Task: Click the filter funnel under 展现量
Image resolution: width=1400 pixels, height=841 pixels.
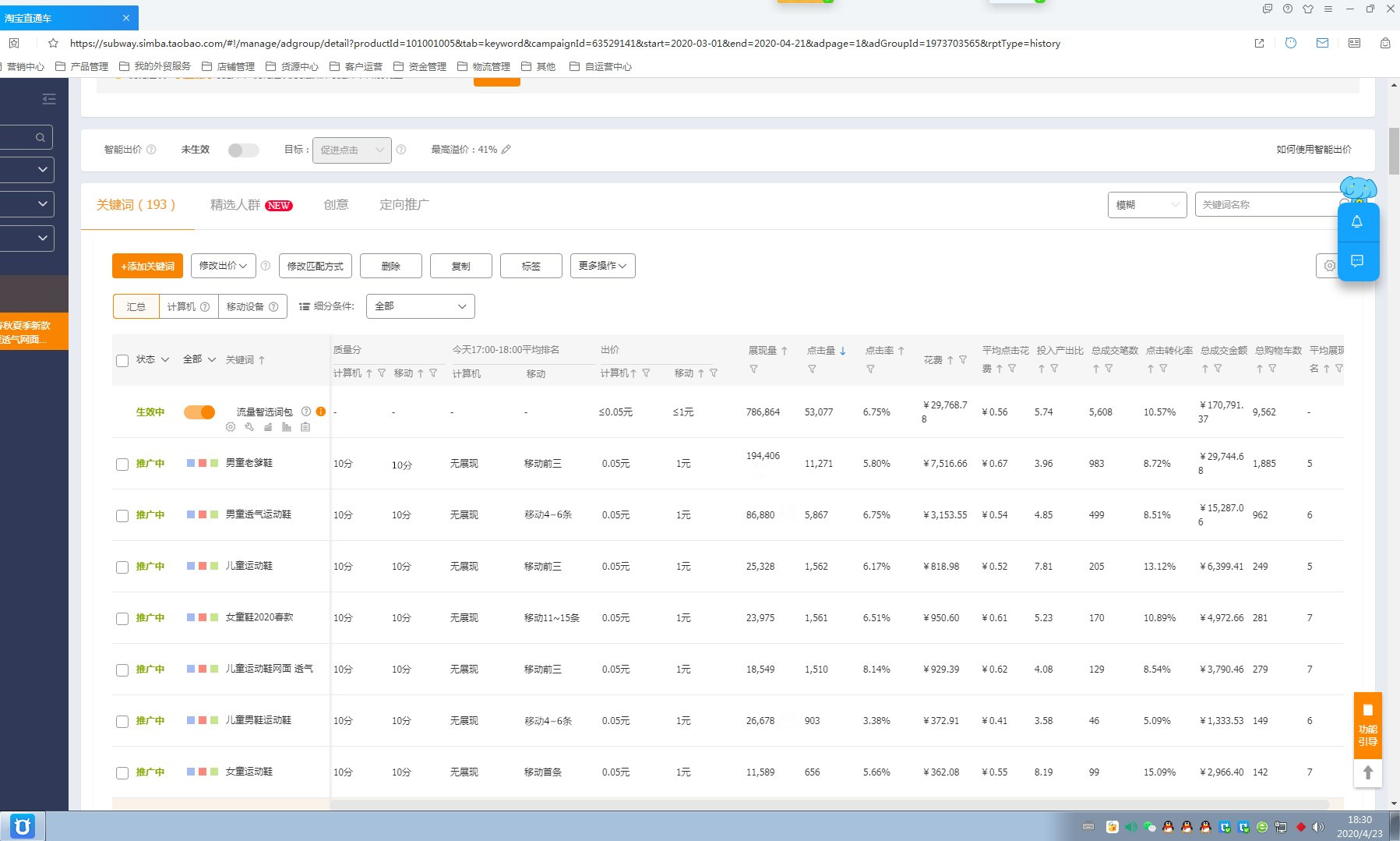Action: [753, 369]
